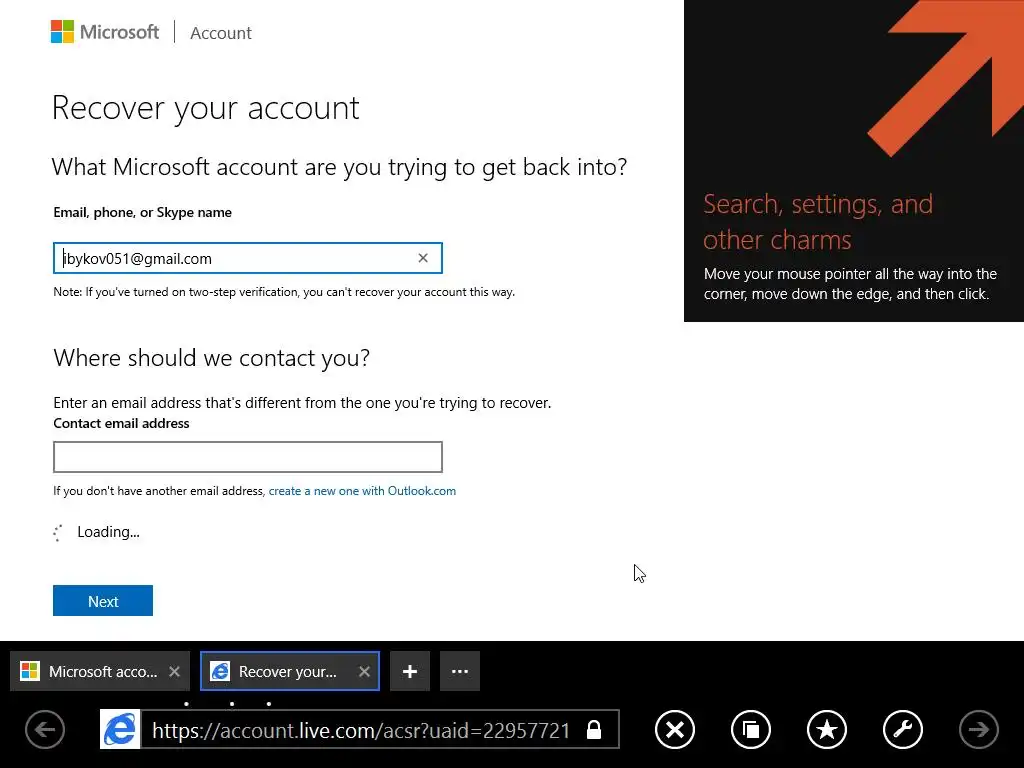Click the address bar URL
Image resolution: width=1024 pixels, height=768 pixels.
coord(361,730)
